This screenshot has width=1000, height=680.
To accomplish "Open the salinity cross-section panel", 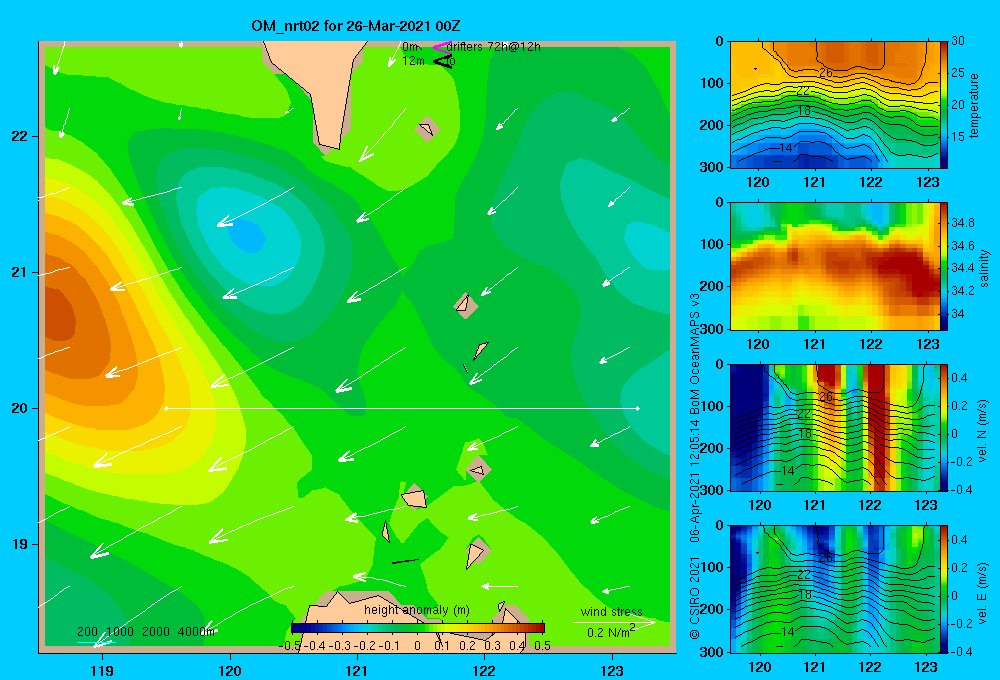I will click(x=834, y=266).
